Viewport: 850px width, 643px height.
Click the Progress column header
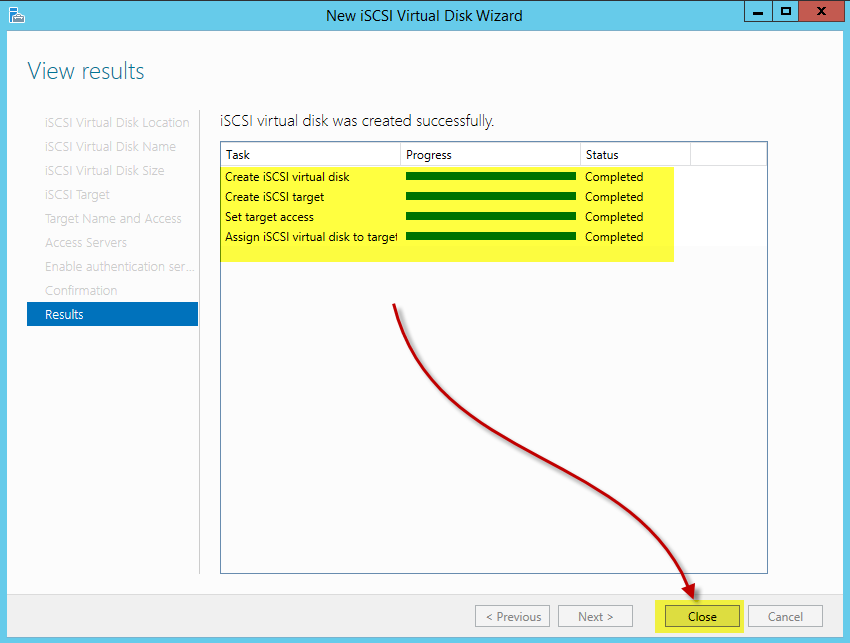(x=491, y=155)
